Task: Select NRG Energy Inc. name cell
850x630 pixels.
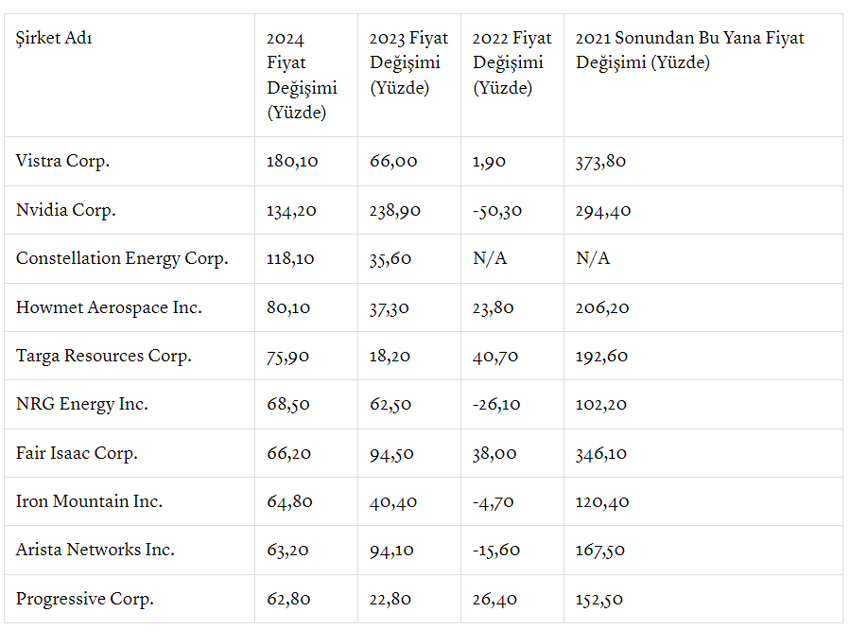Action: (x=82, y=404)
